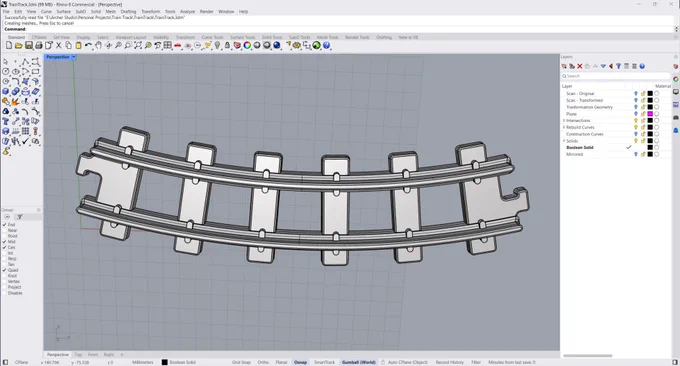Select the Rectangle tool in left sidebar
The width and height of the screenshot is (680, 366).
pyautogui.click(x=36, y=72)
